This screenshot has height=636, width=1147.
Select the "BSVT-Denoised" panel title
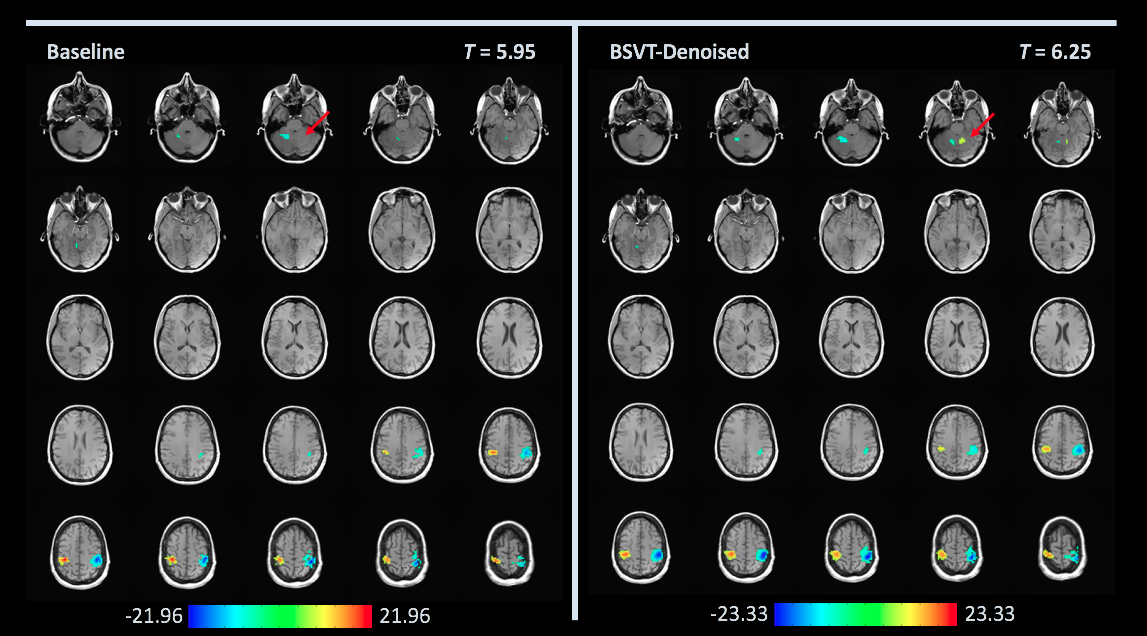click(x=679, y=52)
